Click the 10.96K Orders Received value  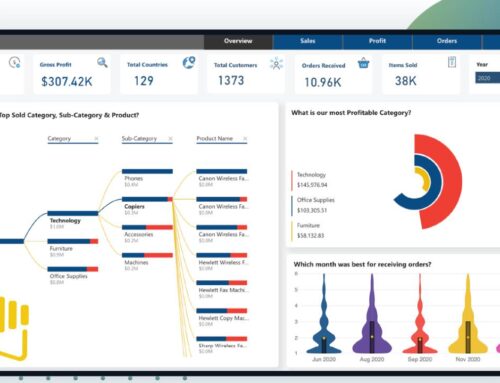(x=323, y=82)
